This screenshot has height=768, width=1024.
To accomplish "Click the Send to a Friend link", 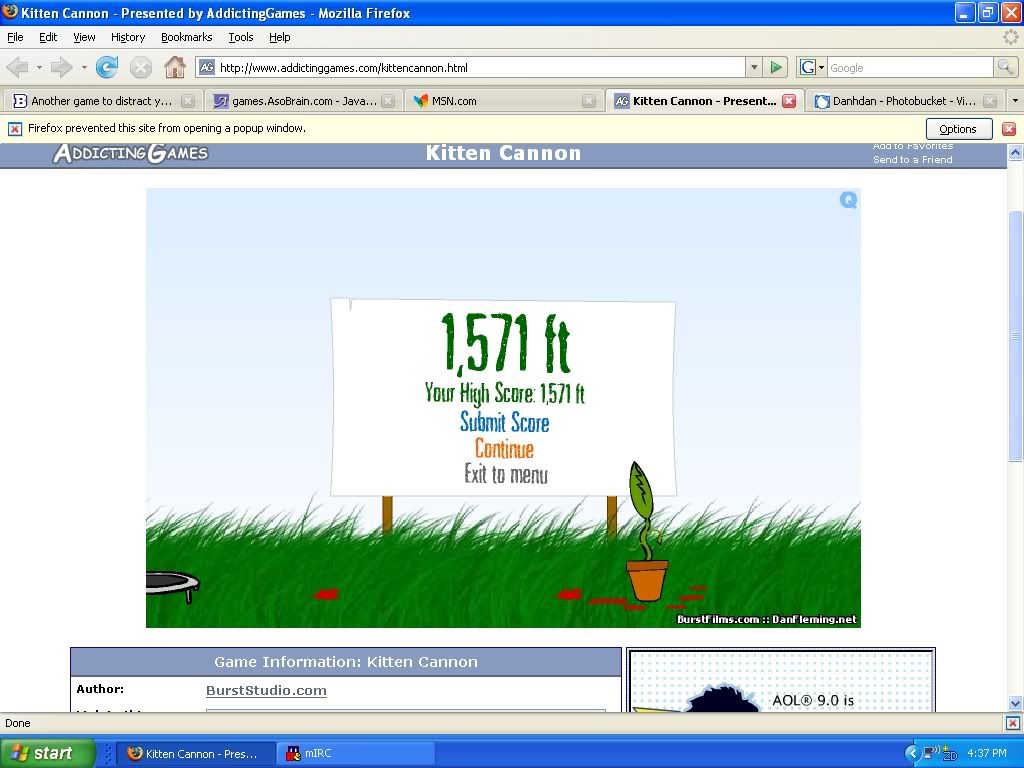I will (x=913, y=159).
